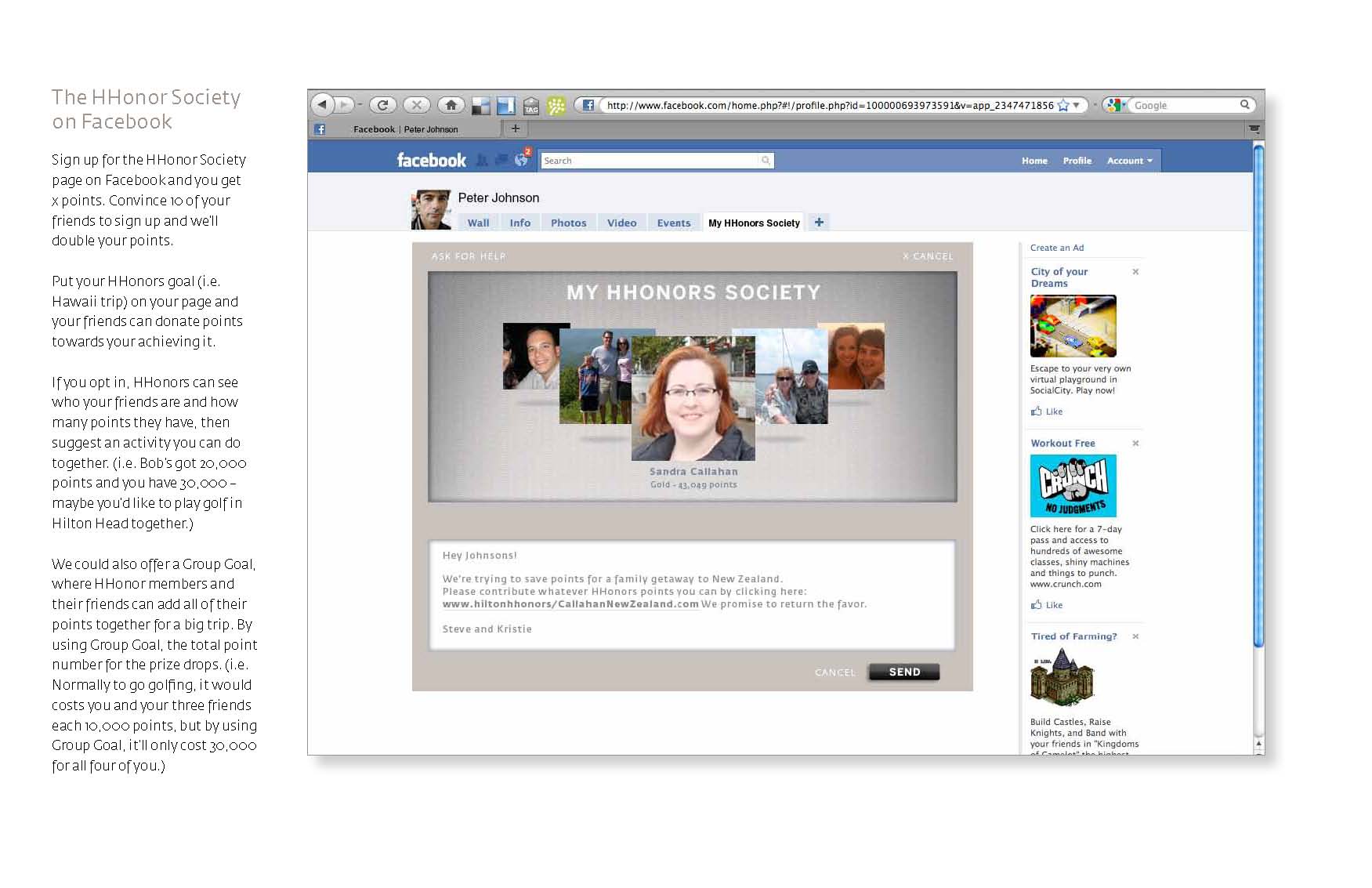
Task: Expand the Account dropdown menu
Action: point(1129,161)
